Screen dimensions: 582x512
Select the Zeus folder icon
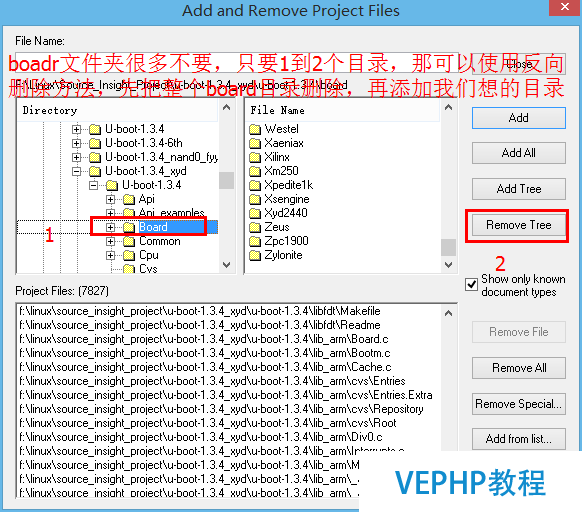(x=255, y=227)
